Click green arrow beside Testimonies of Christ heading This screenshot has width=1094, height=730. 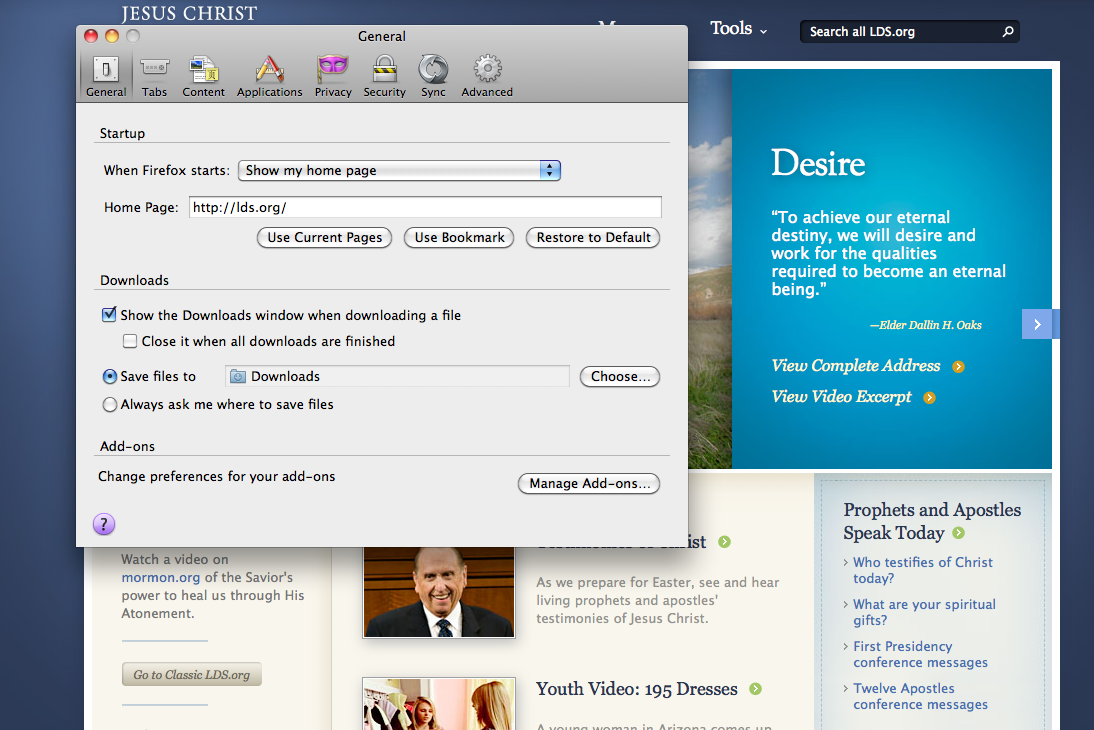725,542
